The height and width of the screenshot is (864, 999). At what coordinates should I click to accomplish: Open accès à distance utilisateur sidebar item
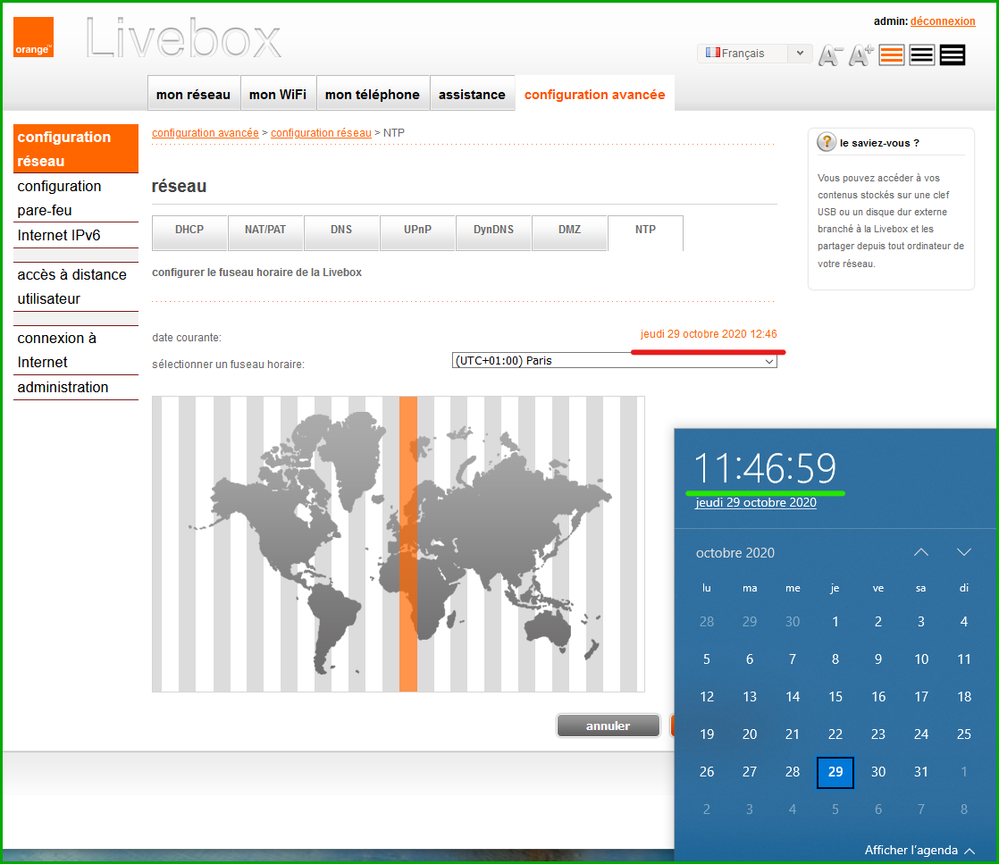pyautogui.click(x=76, y=287)
